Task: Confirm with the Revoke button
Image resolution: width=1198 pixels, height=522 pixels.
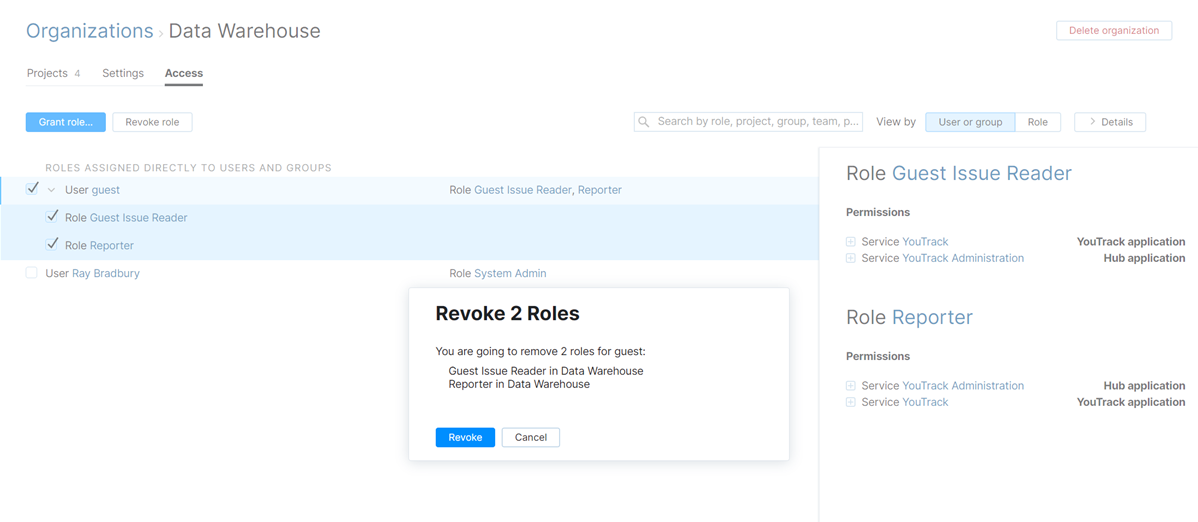Action: pyautogui.click(x=465, y=437)
